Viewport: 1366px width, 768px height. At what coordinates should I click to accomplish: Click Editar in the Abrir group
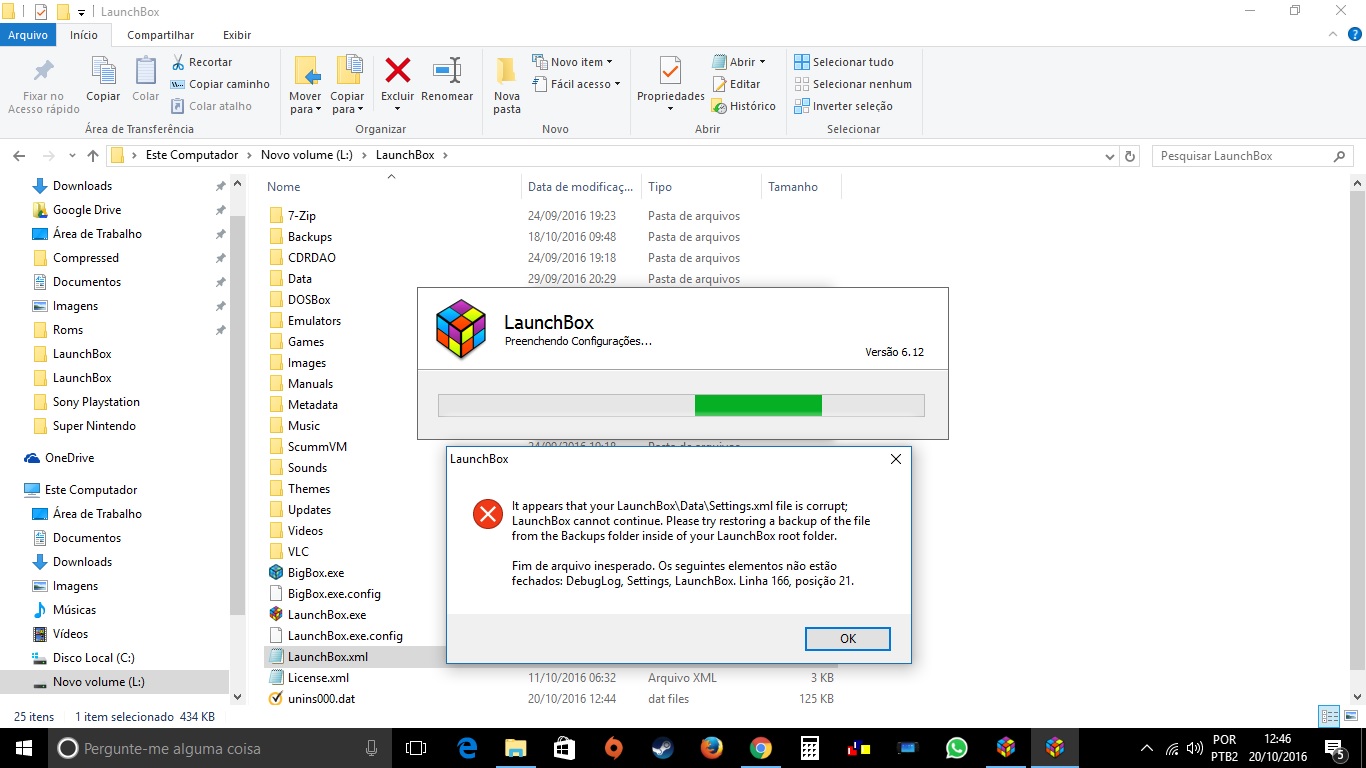736,84
